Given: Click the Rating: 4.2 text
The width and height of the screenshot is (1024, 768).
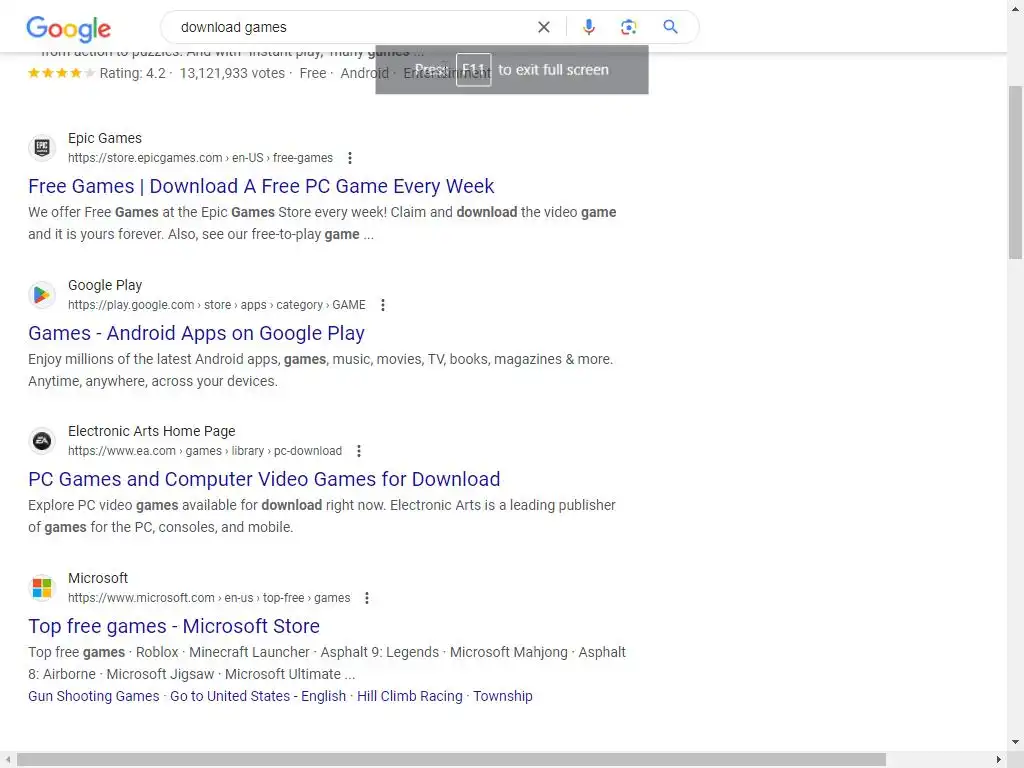Looking at the screenshot, I should (133, 73).
